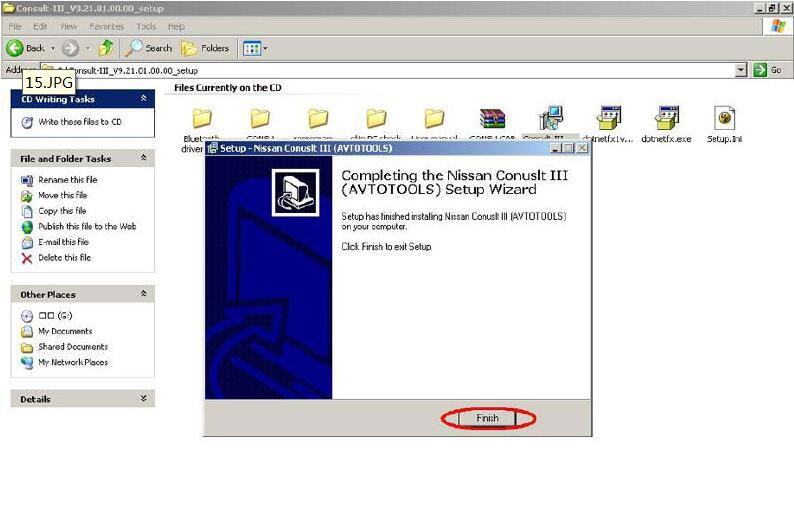Click the setup wizard title bar icon
Screen dimensions: 794x530
tap(213, 148)
